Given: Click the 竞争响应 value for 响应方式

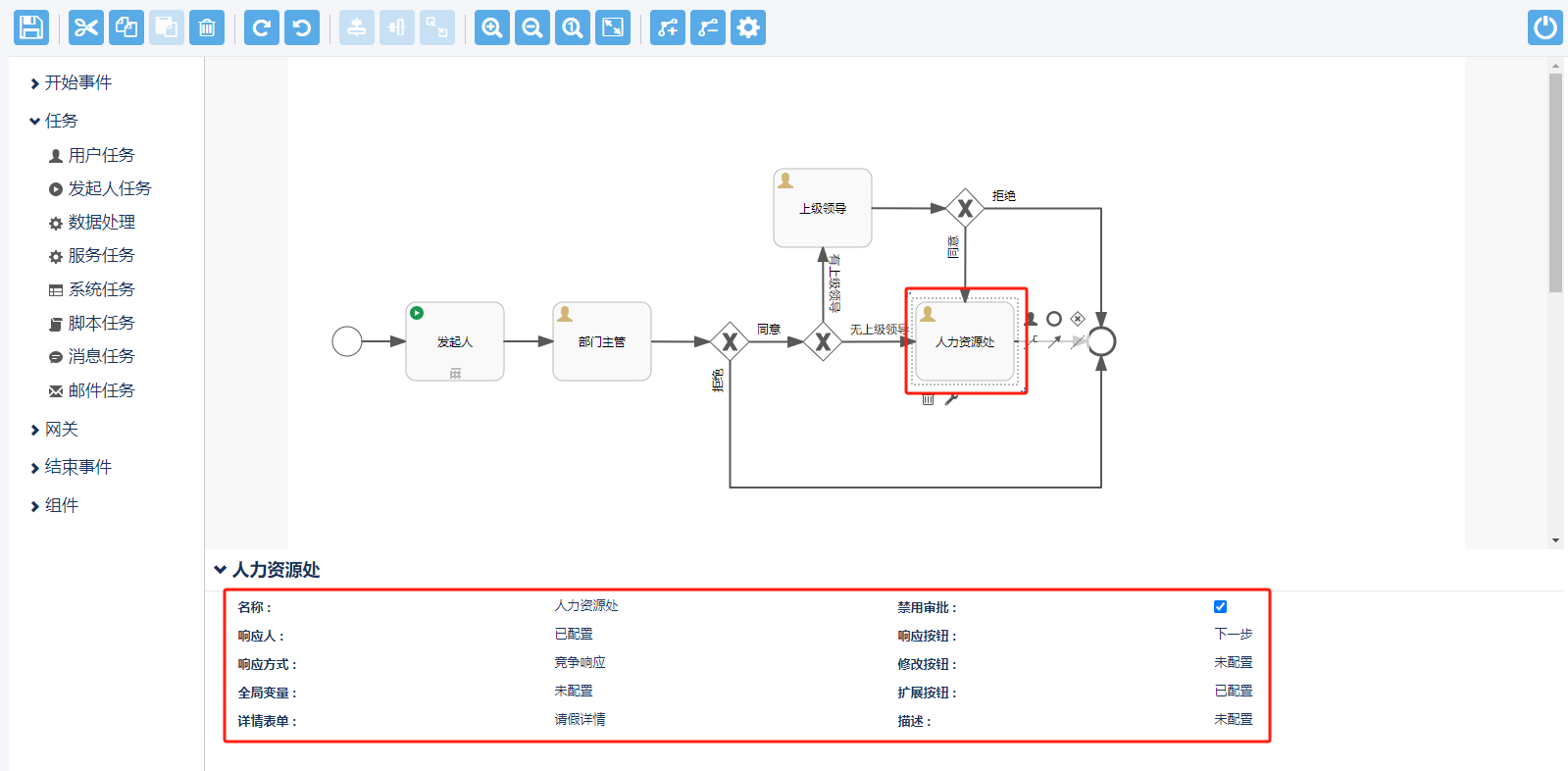Looking at the screenshot, I should point(580,663).
